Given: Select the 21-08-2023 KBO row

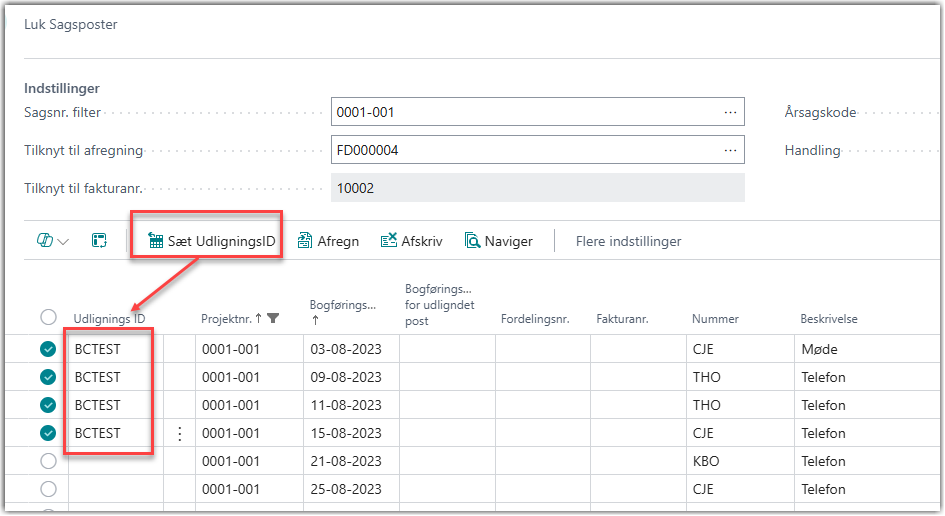Looking at the screenshot, I should pyautogui.click(x=48, y=462).
